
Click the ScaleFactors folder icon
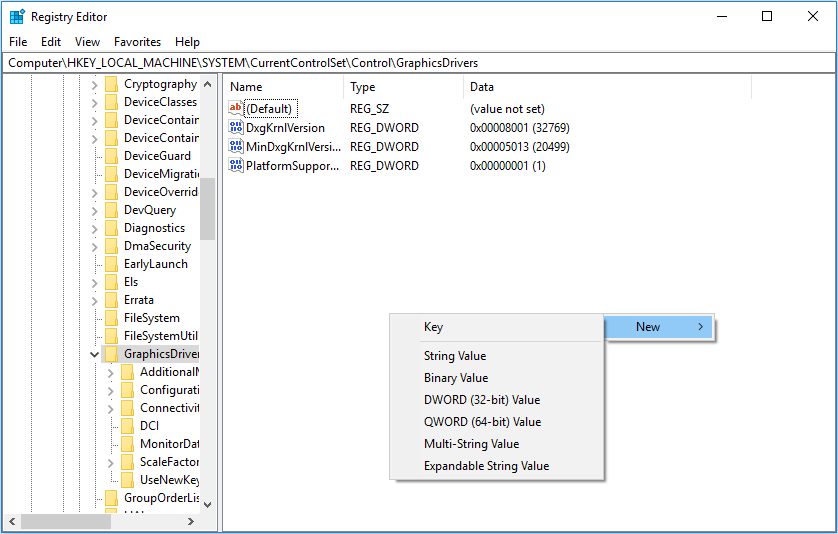coord(127,461)
